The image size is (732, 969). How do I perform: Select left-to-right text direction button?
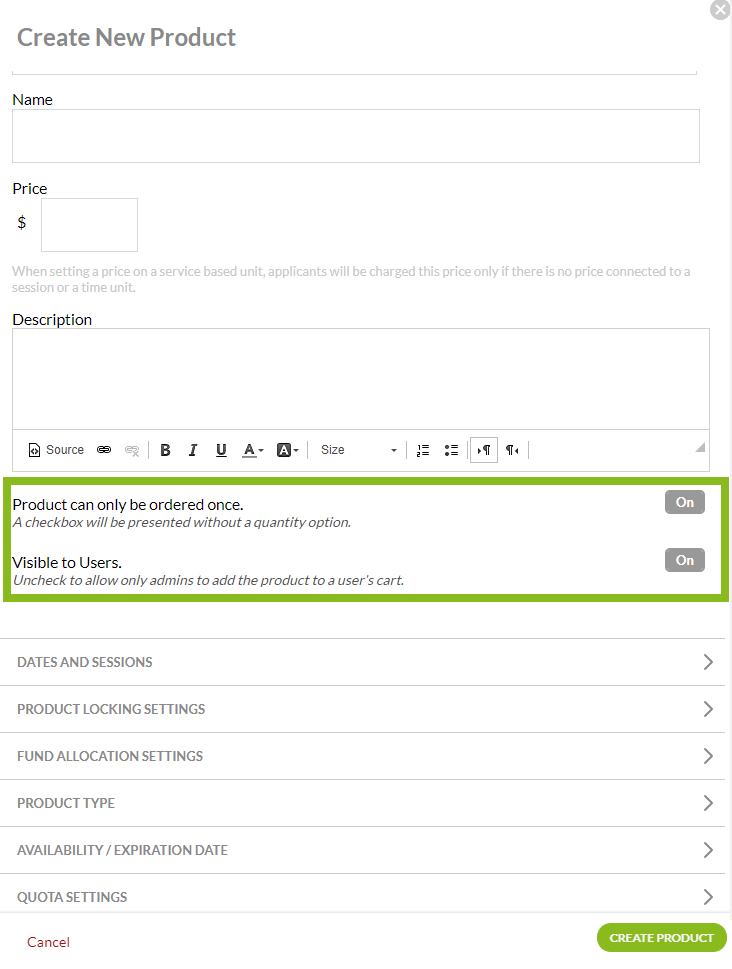click(484, 450)
